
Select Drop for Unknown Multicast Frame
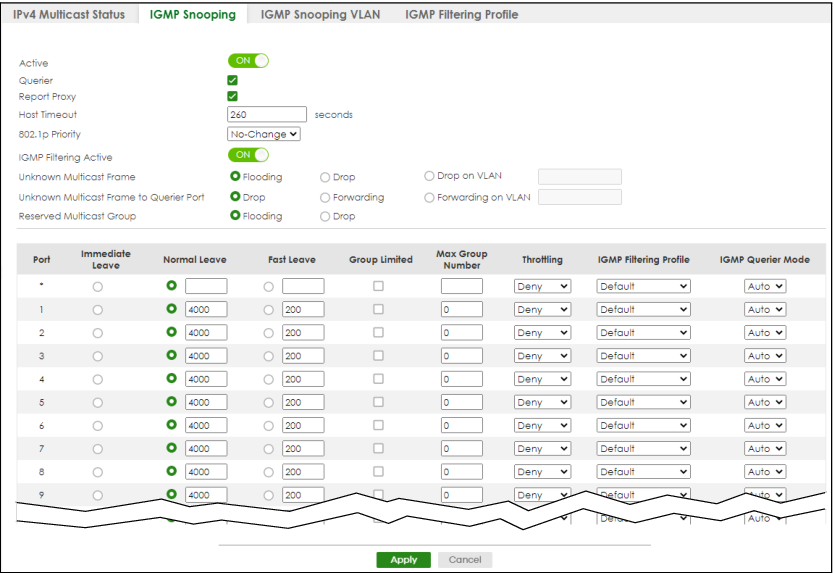point(325,177)
